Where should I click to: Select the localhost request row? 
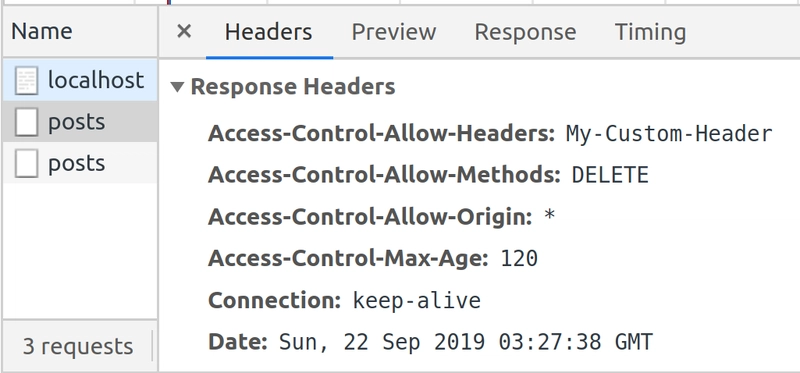[x=80, y=80]
